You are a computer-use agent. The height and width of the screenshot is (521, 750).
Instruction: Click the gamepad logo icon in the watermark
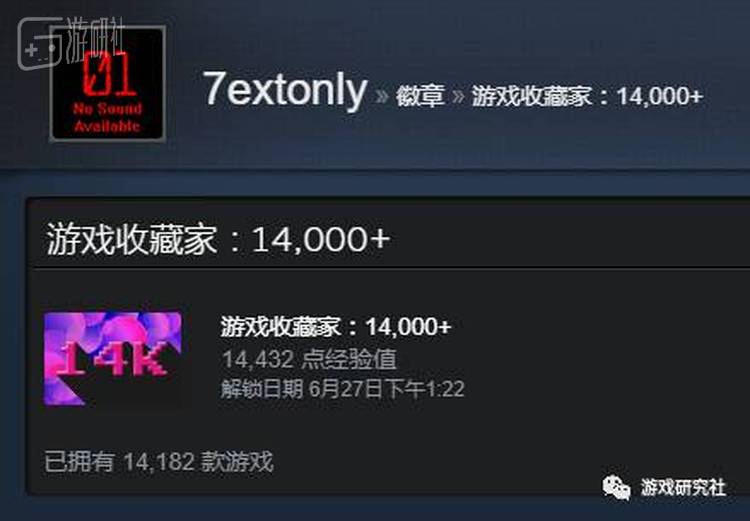tap(40, 44)
